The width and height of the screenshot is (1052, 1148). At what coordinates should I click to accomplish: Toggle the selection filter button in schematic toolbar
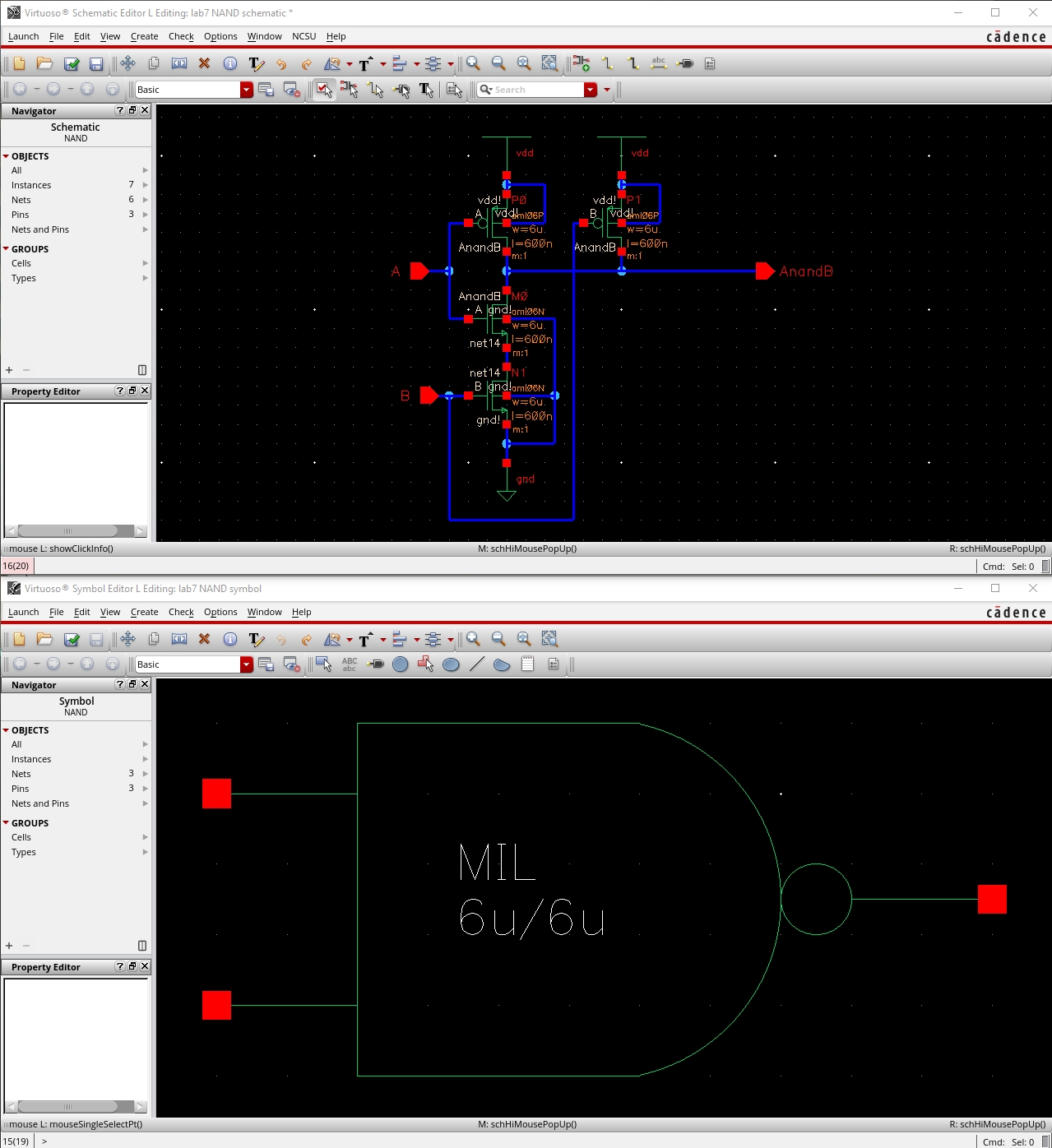[324, 90]
